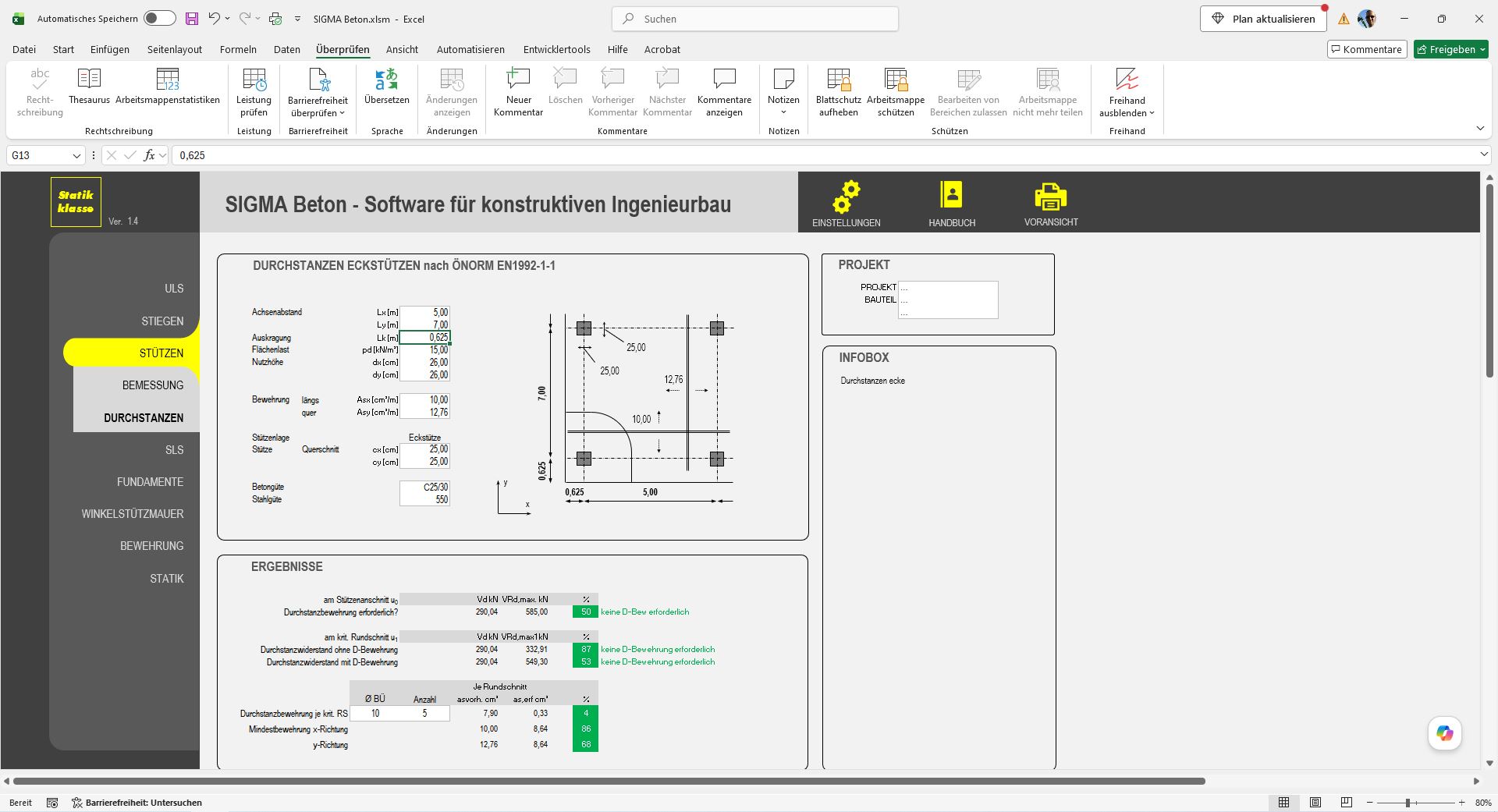The height and width of the screenshot is (812, 1498).
Task: Open the Undo history dropdown arrow
Action: pyautogui.click(x=228, y=19)
